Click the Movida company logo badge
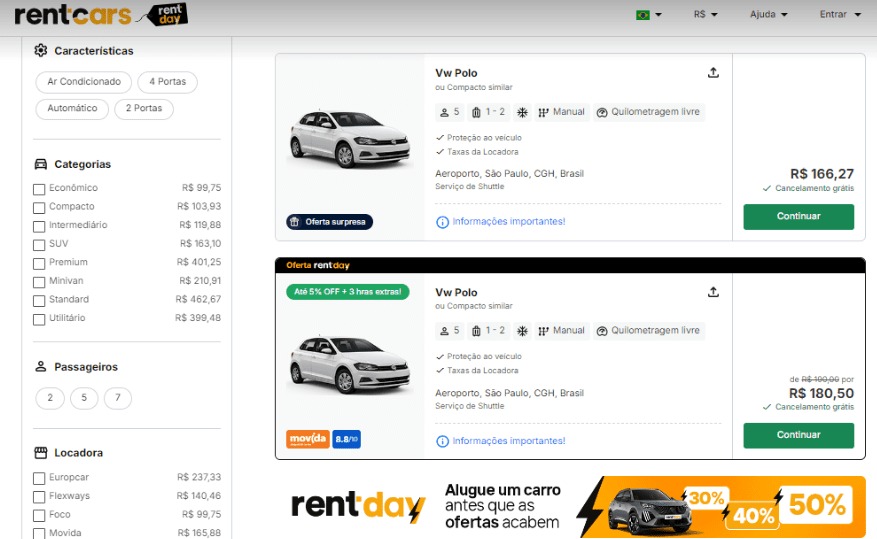Screen dimensions: 877x539 pyautogui.click(x=308, y=439)
